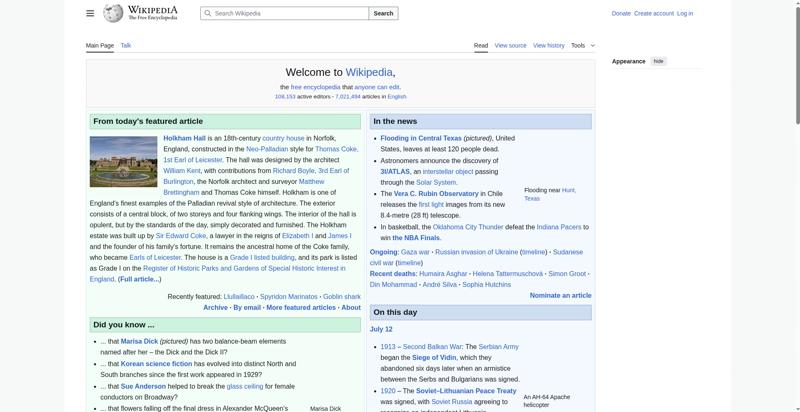Click the Sophia Hutchins link

(x=486, y=285)
